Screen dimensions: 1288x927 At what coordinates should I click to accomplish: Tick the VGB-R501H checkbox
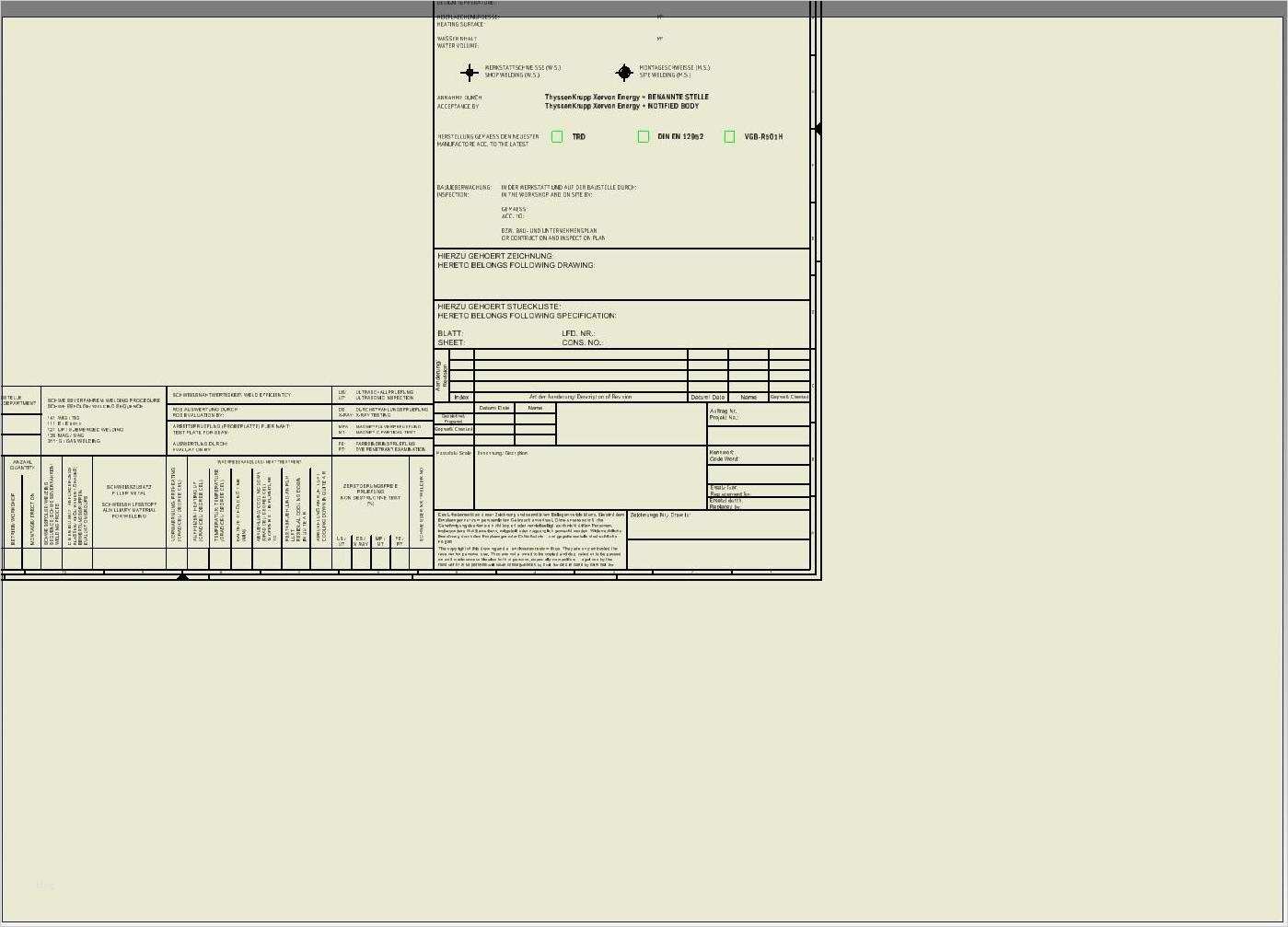pos(730,136)
